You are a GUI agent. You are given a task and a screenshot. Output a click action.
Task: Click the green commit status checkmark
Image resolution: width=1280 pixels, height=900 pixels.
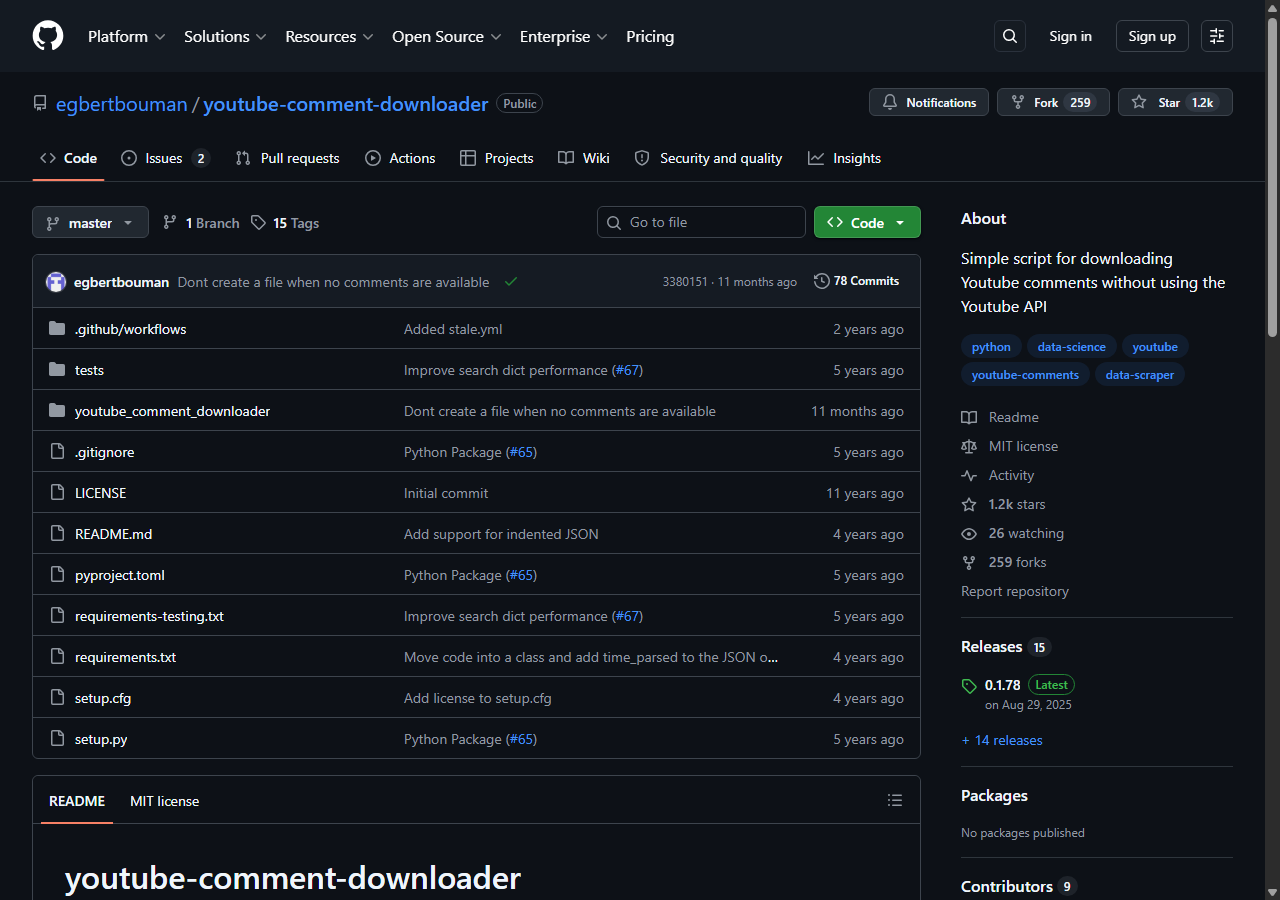pos(511,282)
